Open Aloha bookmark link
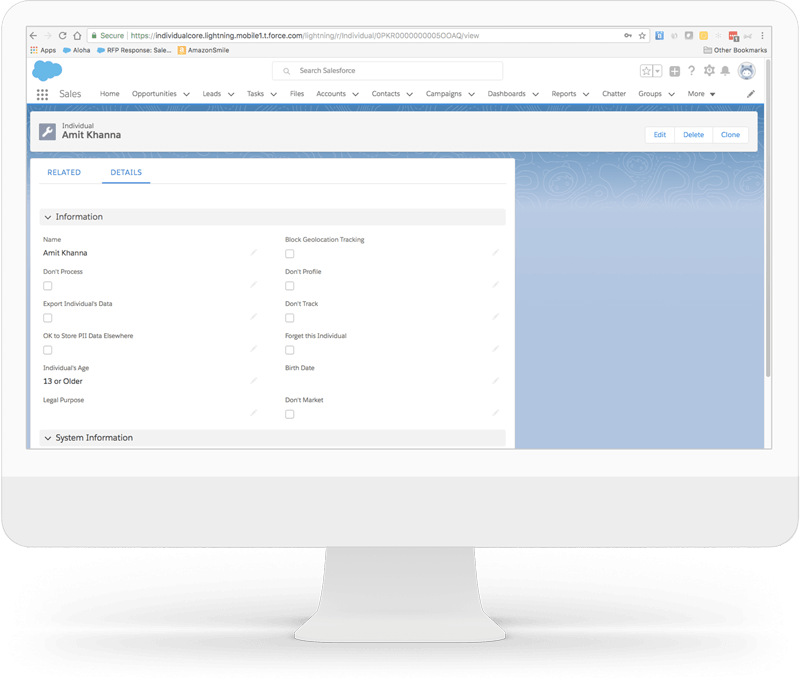This screenshot has width=800, height=680. [77, 50]
